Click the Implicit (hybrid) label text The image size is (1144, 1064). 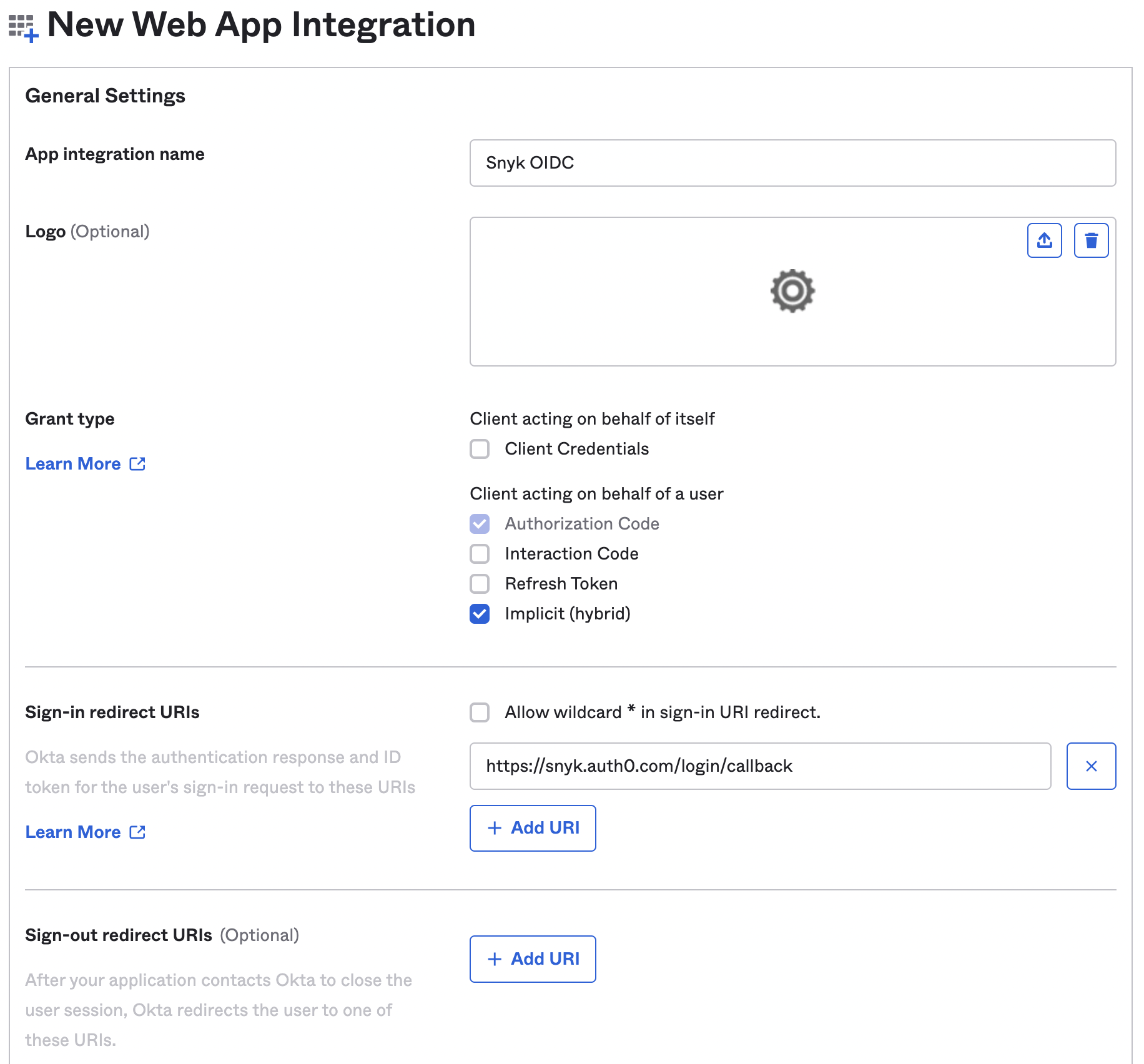[x=567, y=614]
